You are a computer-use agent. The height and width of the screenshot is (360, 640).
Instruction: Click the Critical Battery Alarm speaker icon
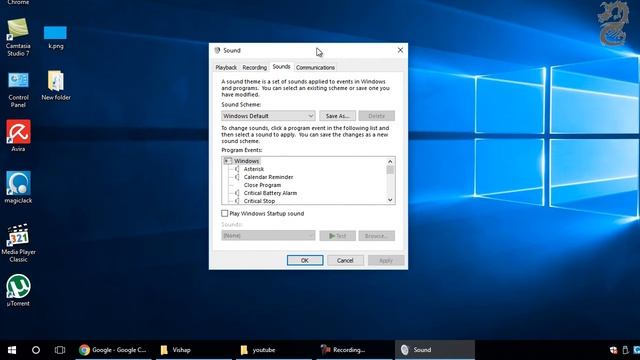point(237,193)
